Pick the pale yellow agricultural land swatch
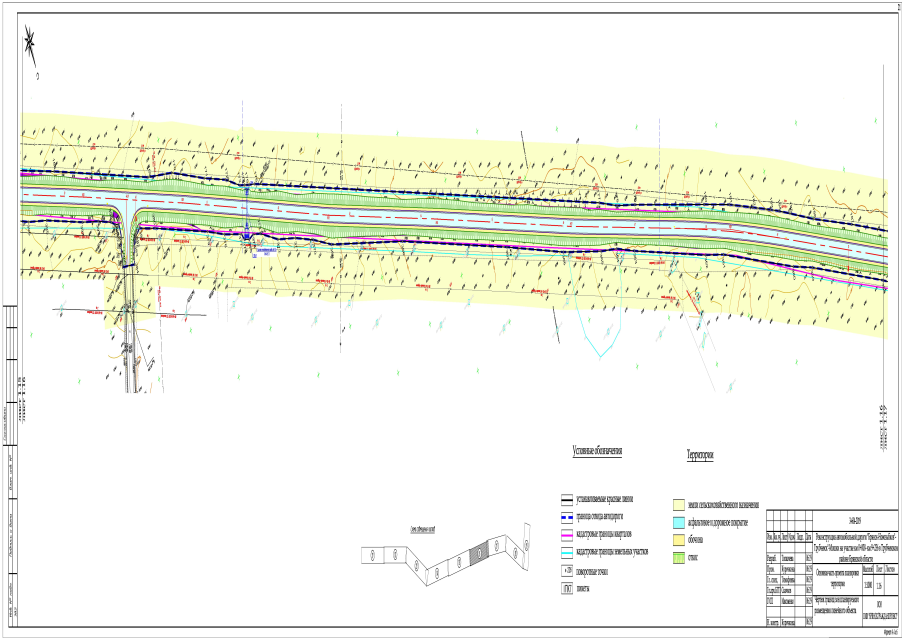 click(678, 505)
